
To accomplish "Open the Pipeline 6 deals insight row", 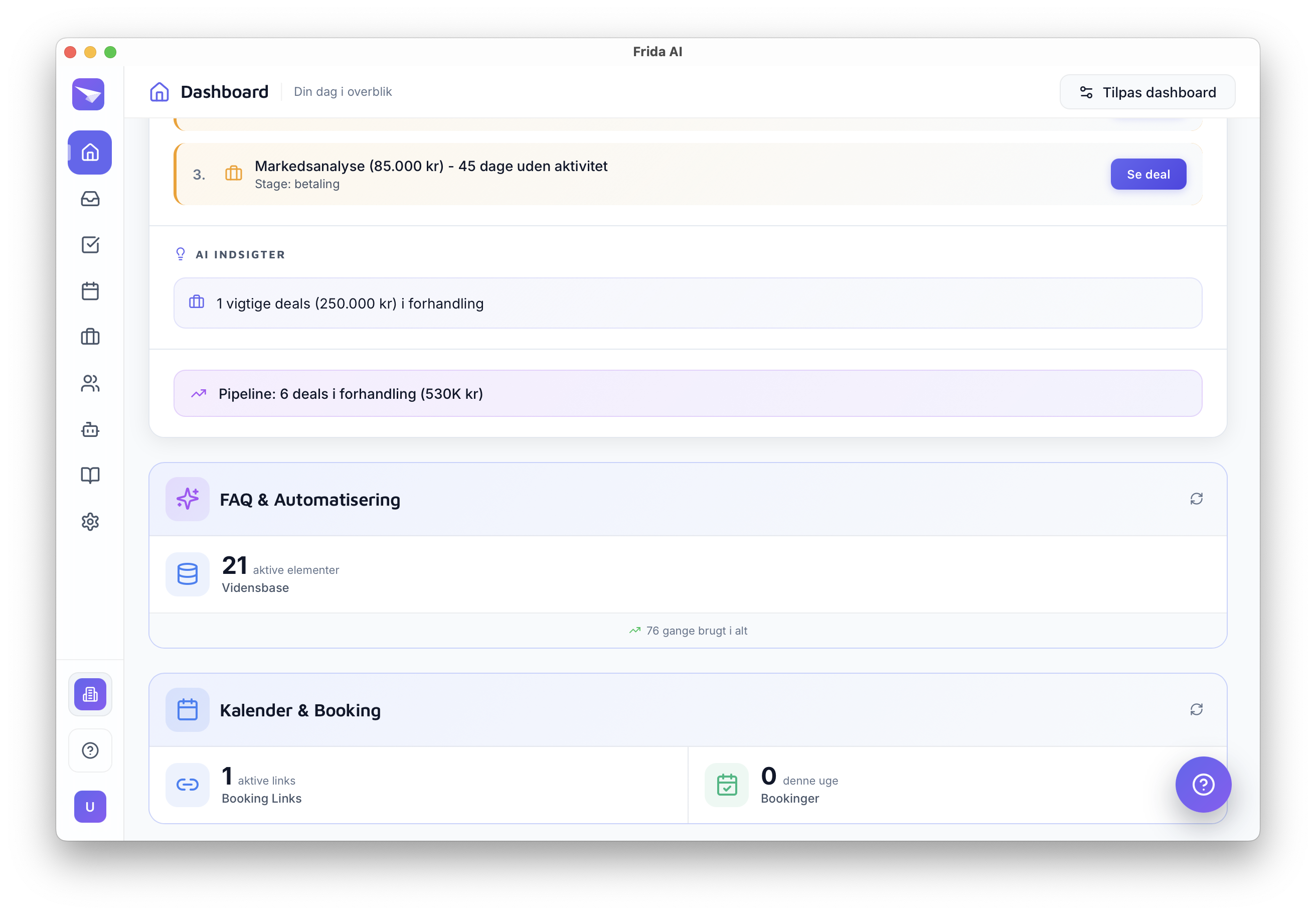I will click(687, 394).
